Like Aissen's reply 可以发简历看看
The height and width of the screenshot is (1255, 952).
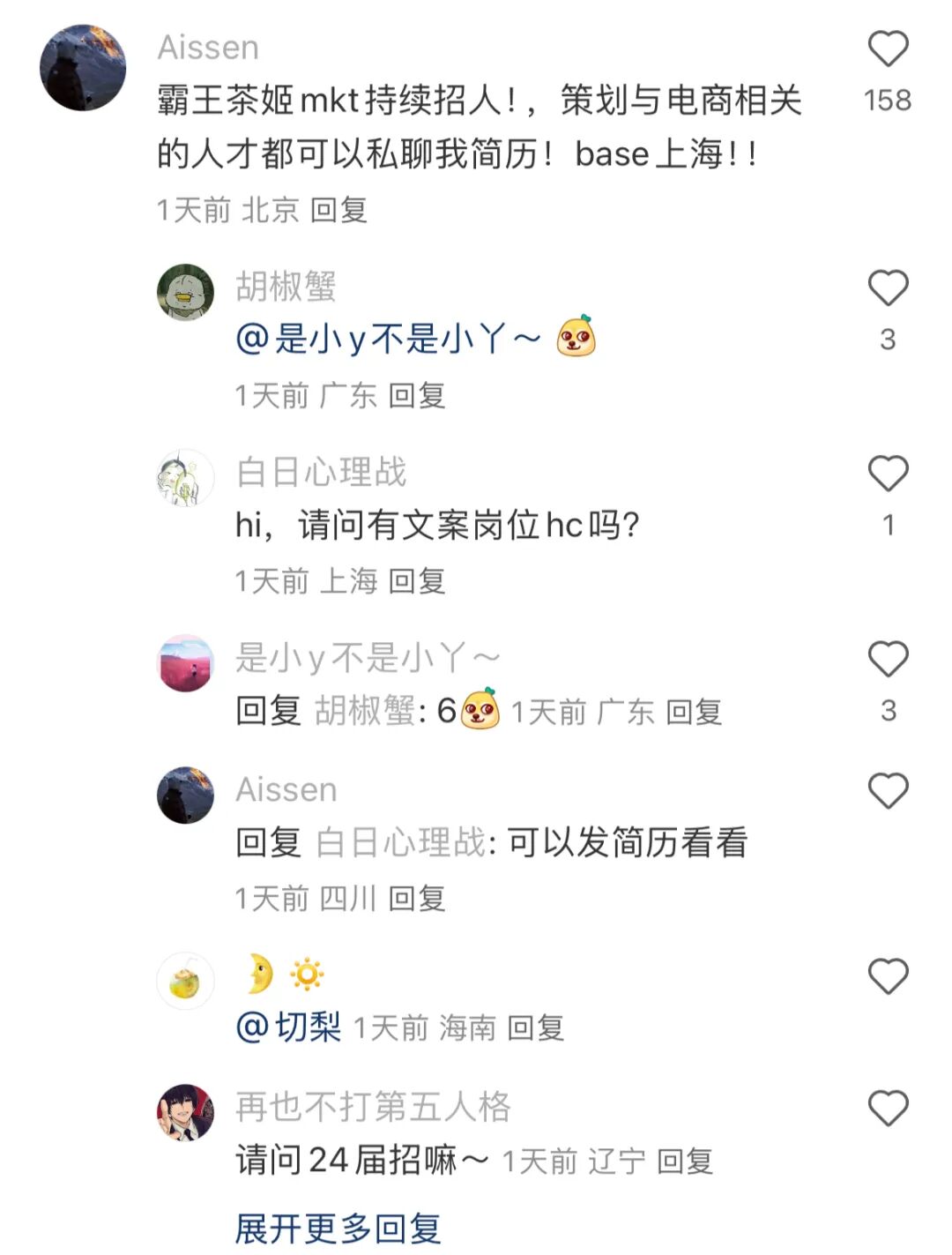point(888,790)
